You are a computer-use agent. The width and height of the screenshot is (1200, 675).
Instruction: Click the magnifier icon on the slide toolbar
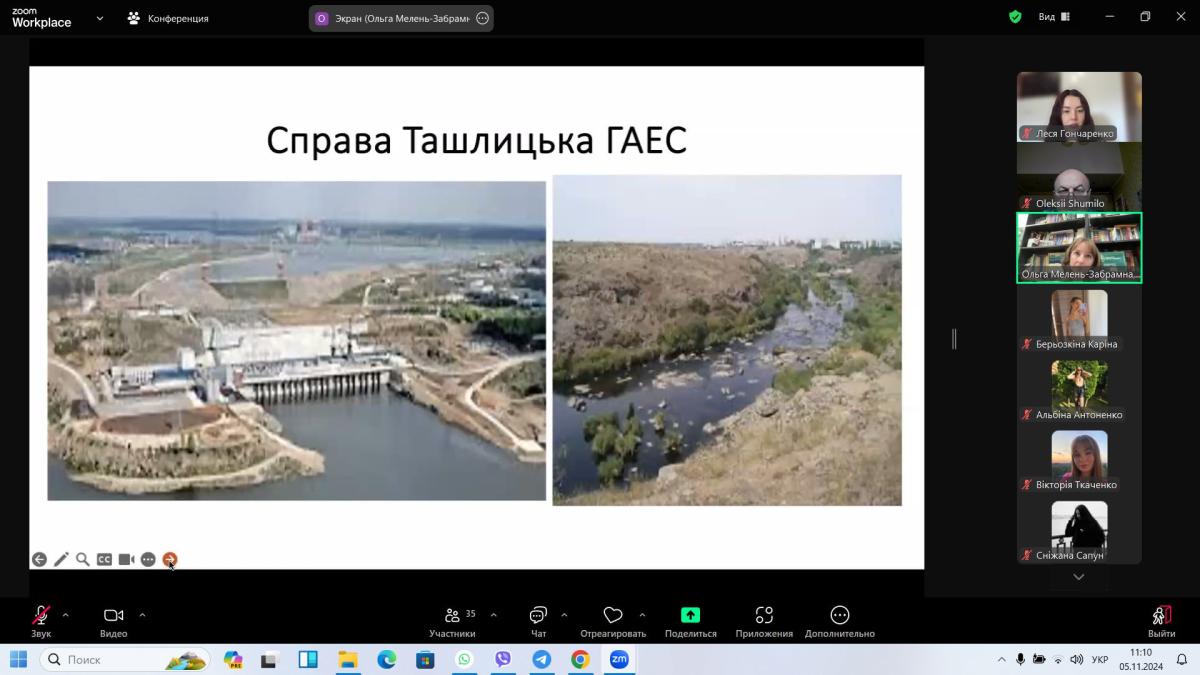click(x=83, y=560)
